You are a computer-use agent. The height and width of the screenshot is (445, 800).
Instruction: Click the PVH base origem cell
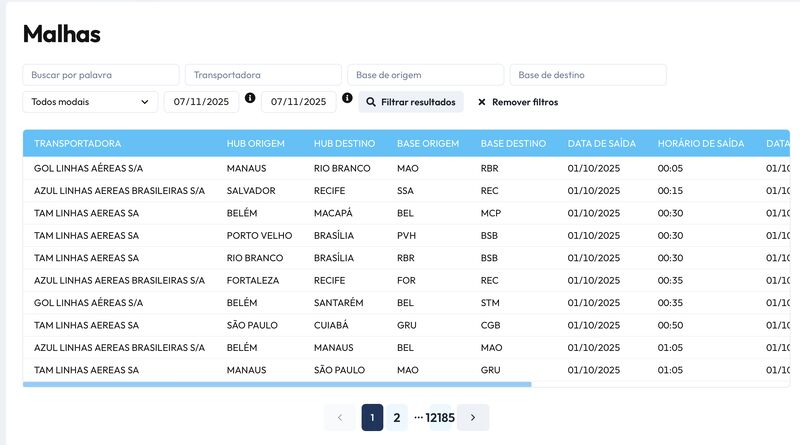407,236
